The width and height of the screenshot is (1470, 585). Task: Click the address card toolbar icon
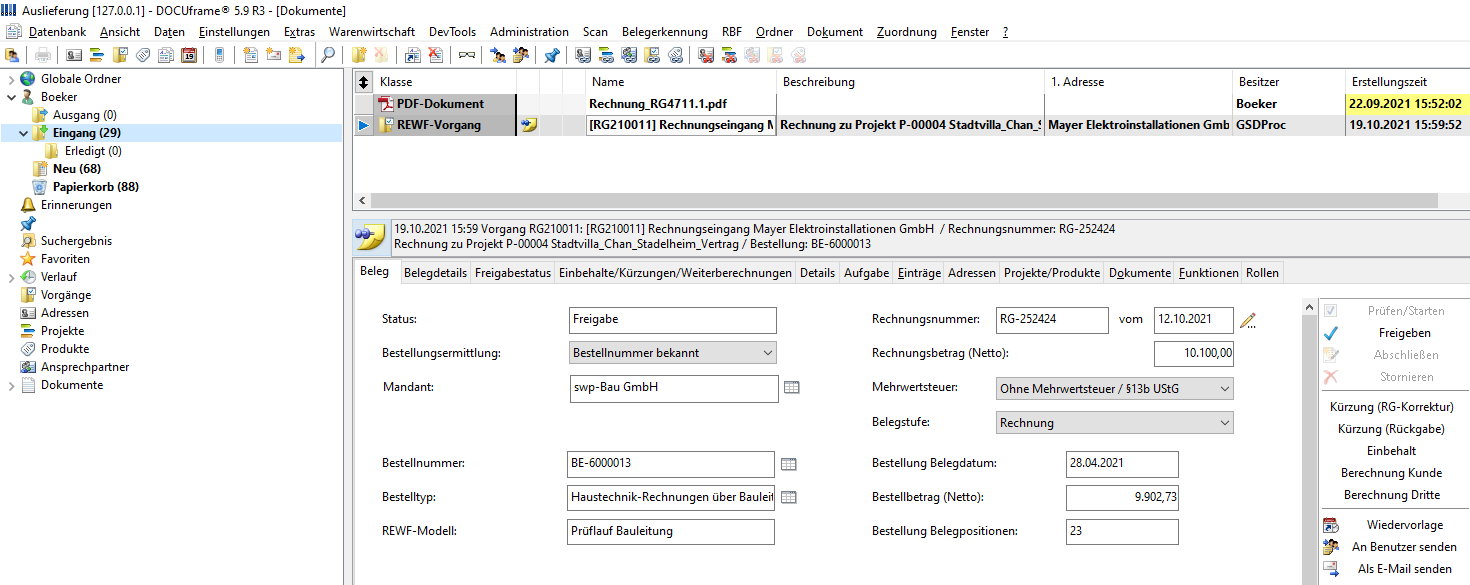click(x=75, y=56)
